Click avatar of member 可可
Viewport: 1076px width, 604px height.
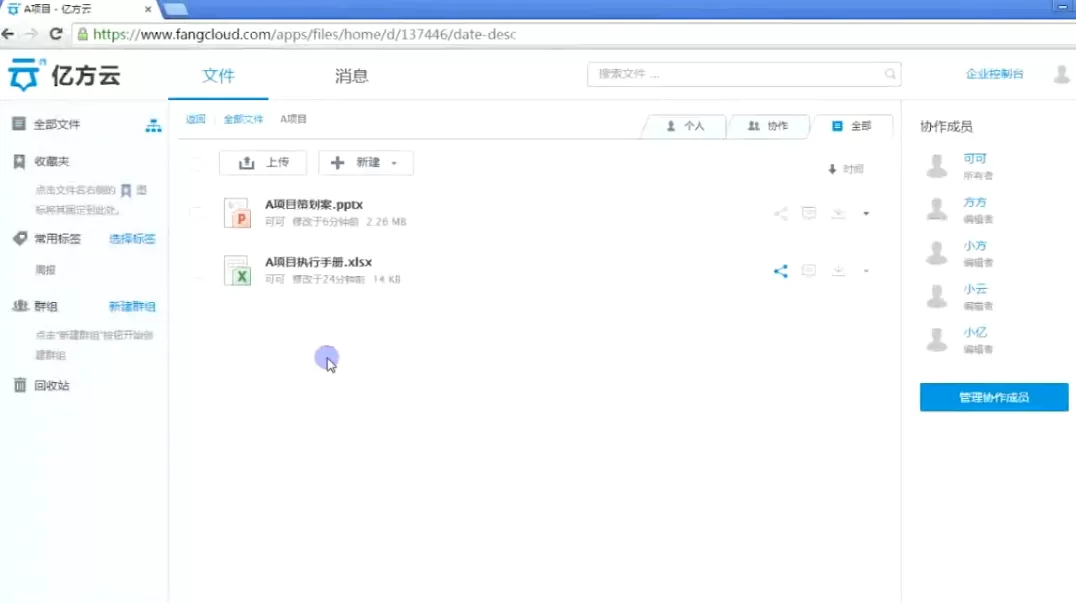click(937, 166)
